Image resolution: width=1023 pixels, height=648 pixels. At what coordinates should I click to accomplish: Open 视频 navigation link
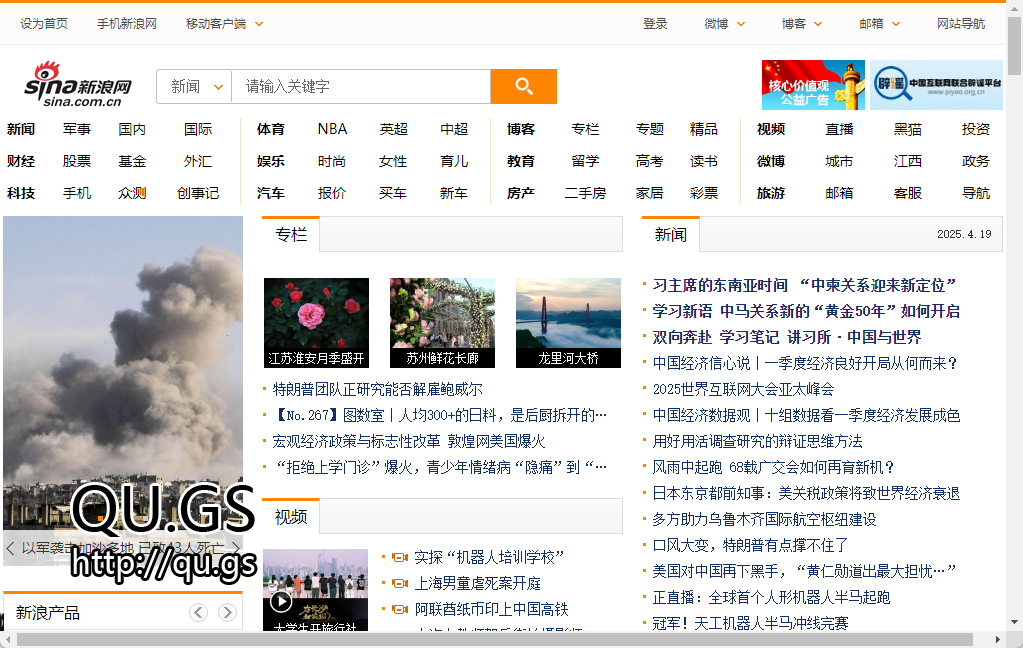pyautogui.click(x=771, y=129)
